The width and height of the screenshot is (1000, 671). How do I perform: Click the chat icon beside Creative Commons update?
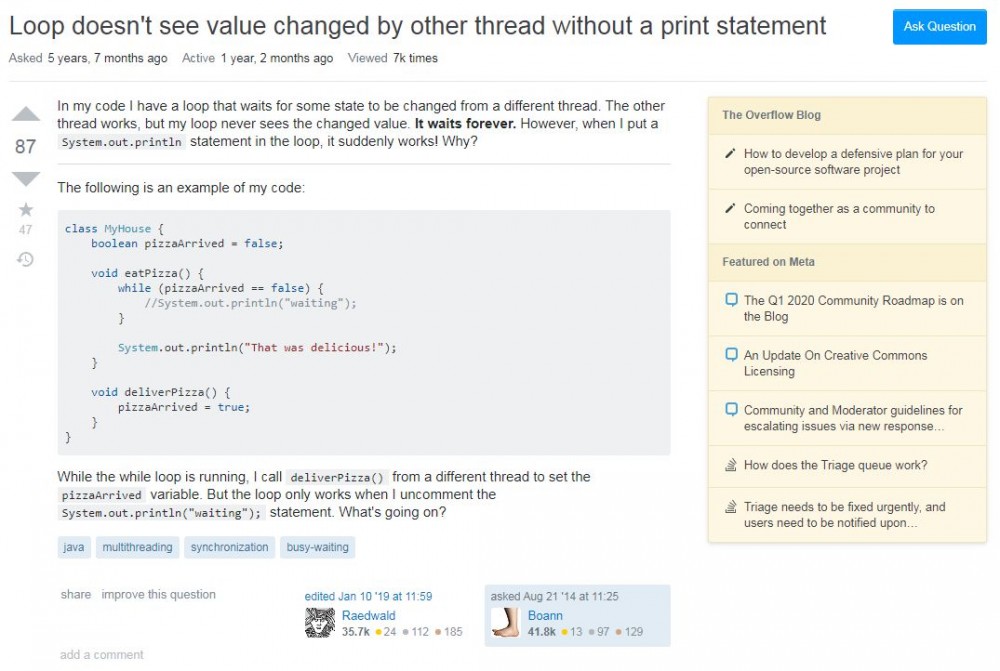click(x=731, y=355)
